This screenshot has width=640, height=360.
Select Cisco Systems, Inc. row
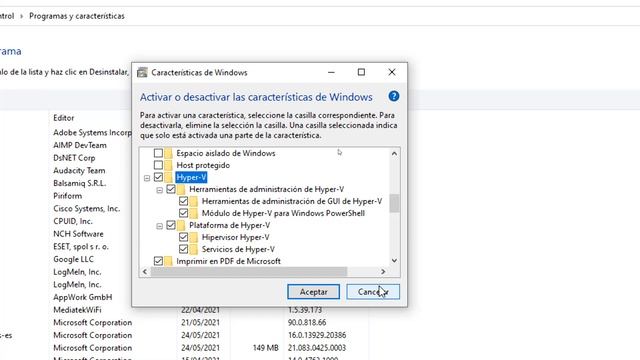87,209
